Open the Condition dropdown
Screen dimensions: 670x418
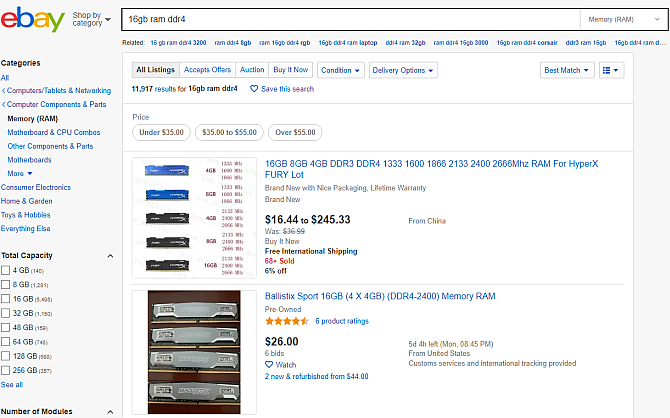[341, 70]
